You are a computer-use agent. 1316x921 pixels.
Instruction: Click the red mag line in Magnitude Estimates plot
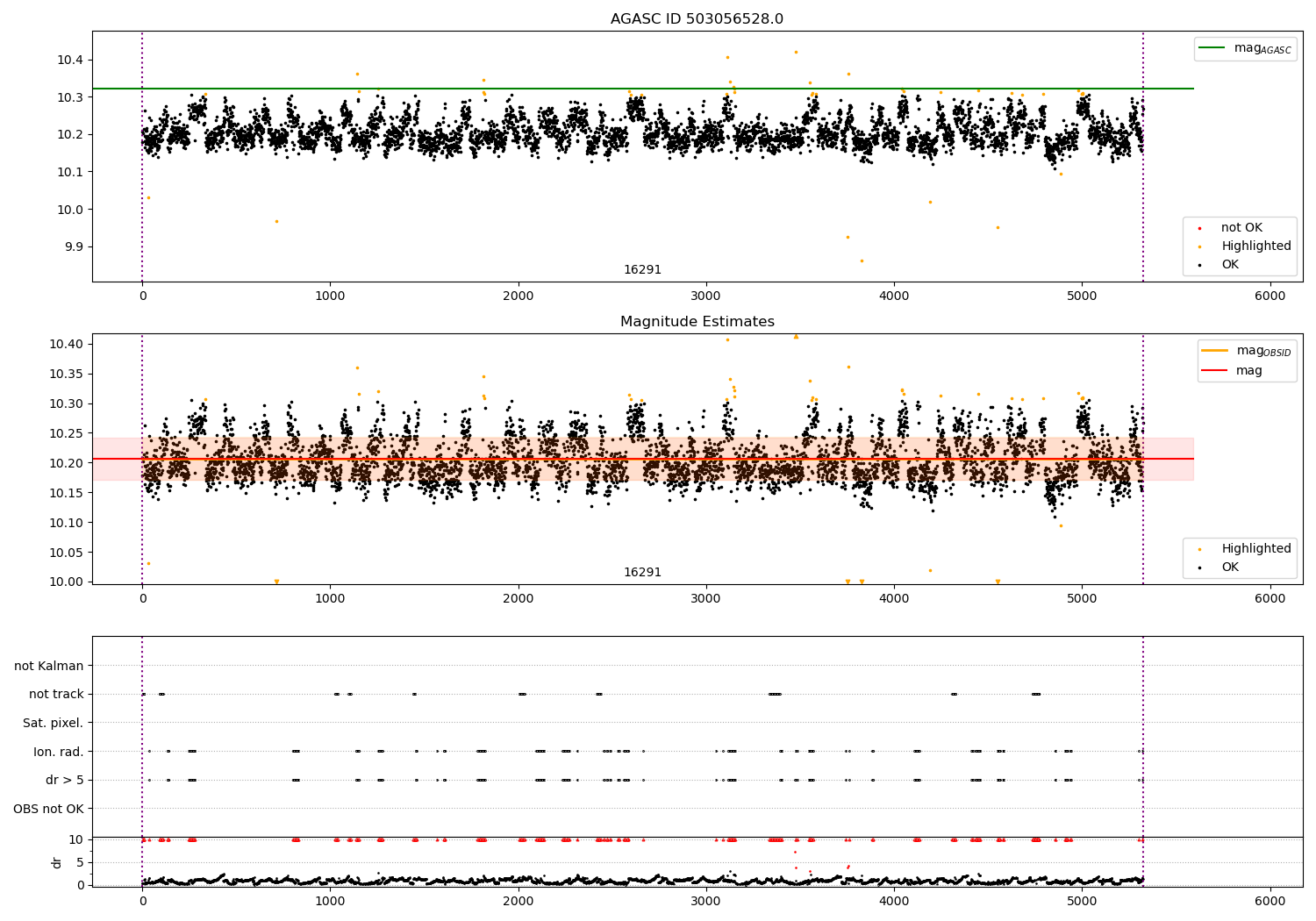click(643, 459)
